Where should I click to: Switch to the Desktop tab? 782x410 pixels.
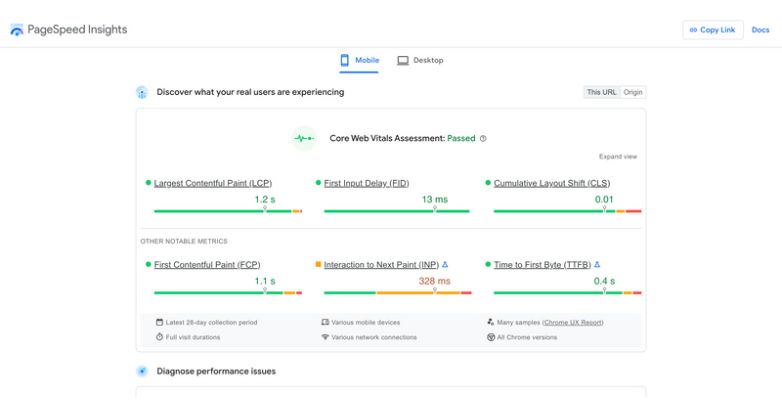[x=420, y=60]
